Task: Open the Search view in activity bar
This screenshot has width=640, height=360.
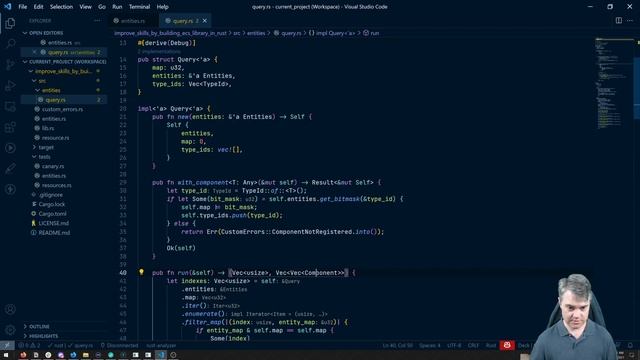Action: [x=10, y=44]
